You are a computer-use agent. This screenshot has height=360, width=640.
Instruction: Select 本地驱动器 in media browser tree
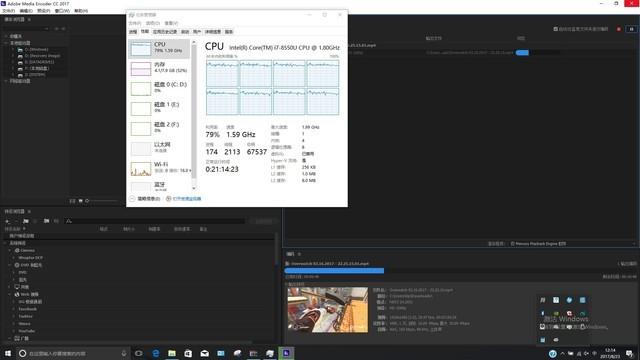20,43
